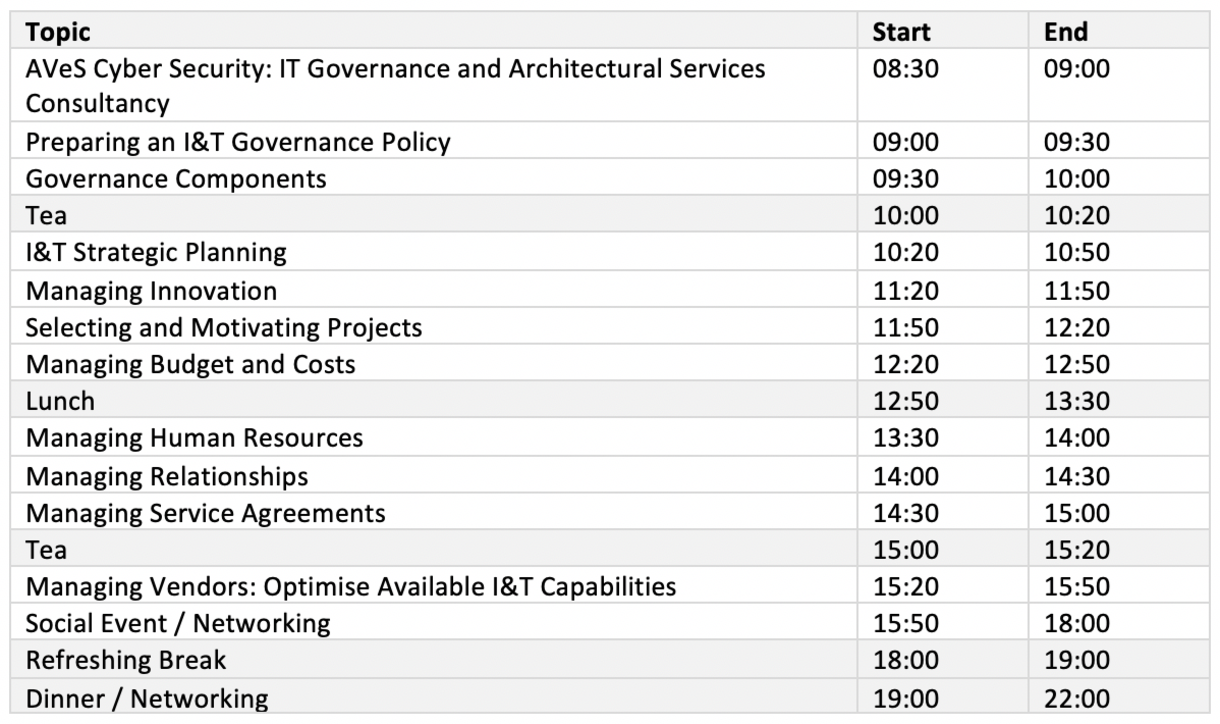Click the Managing Vendors topic cell
1220x724 pixels.
(350, 587)
